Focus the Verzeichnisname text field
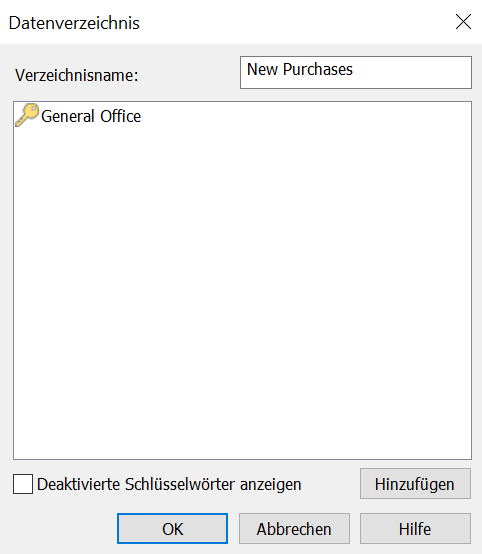This screenshot has width=482, height=554. (356, 72)
